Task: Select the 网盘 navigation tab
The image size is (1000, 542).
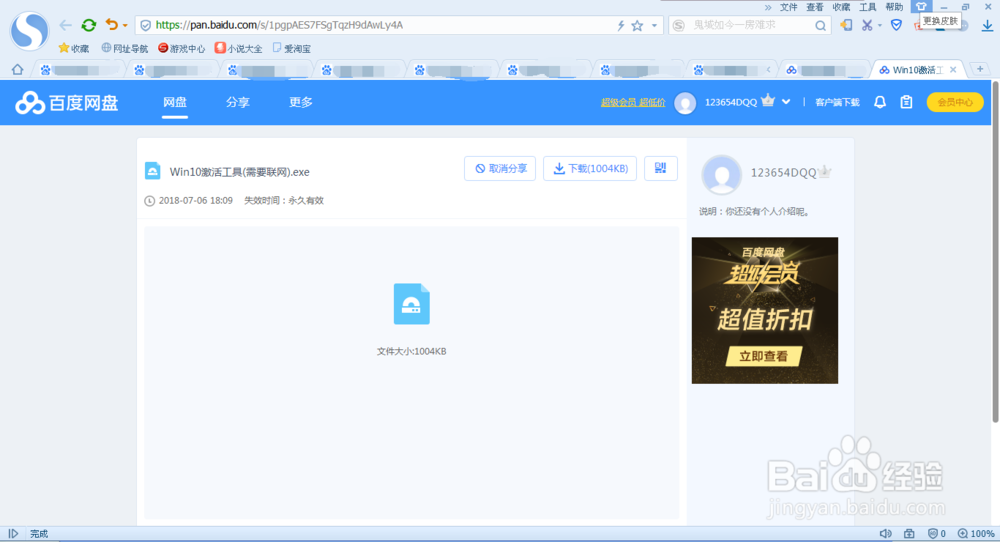Action: 175,102
